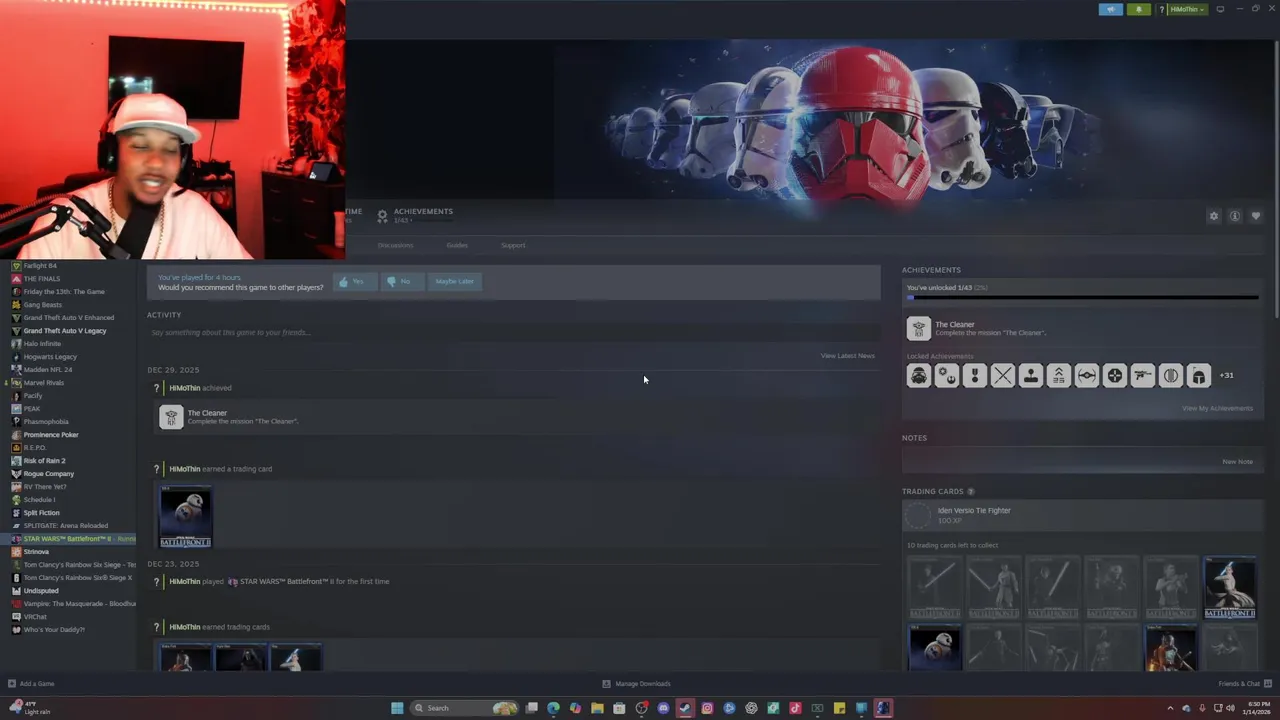Viewport: 1280px width, 720px height.
Task: Select the TIE fighter locked achievement
Action: (x=1087, y=376)
